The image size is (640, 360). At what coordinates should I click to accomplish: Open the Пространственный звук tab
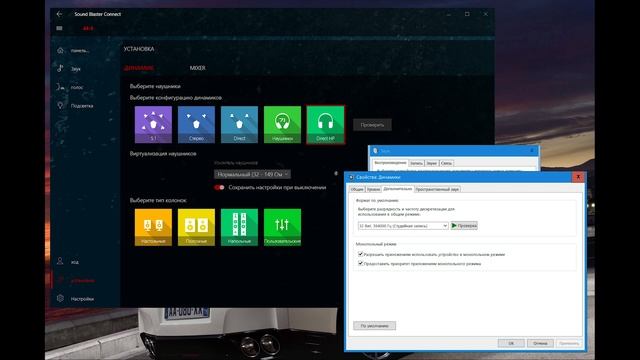[x=437, y=189]
